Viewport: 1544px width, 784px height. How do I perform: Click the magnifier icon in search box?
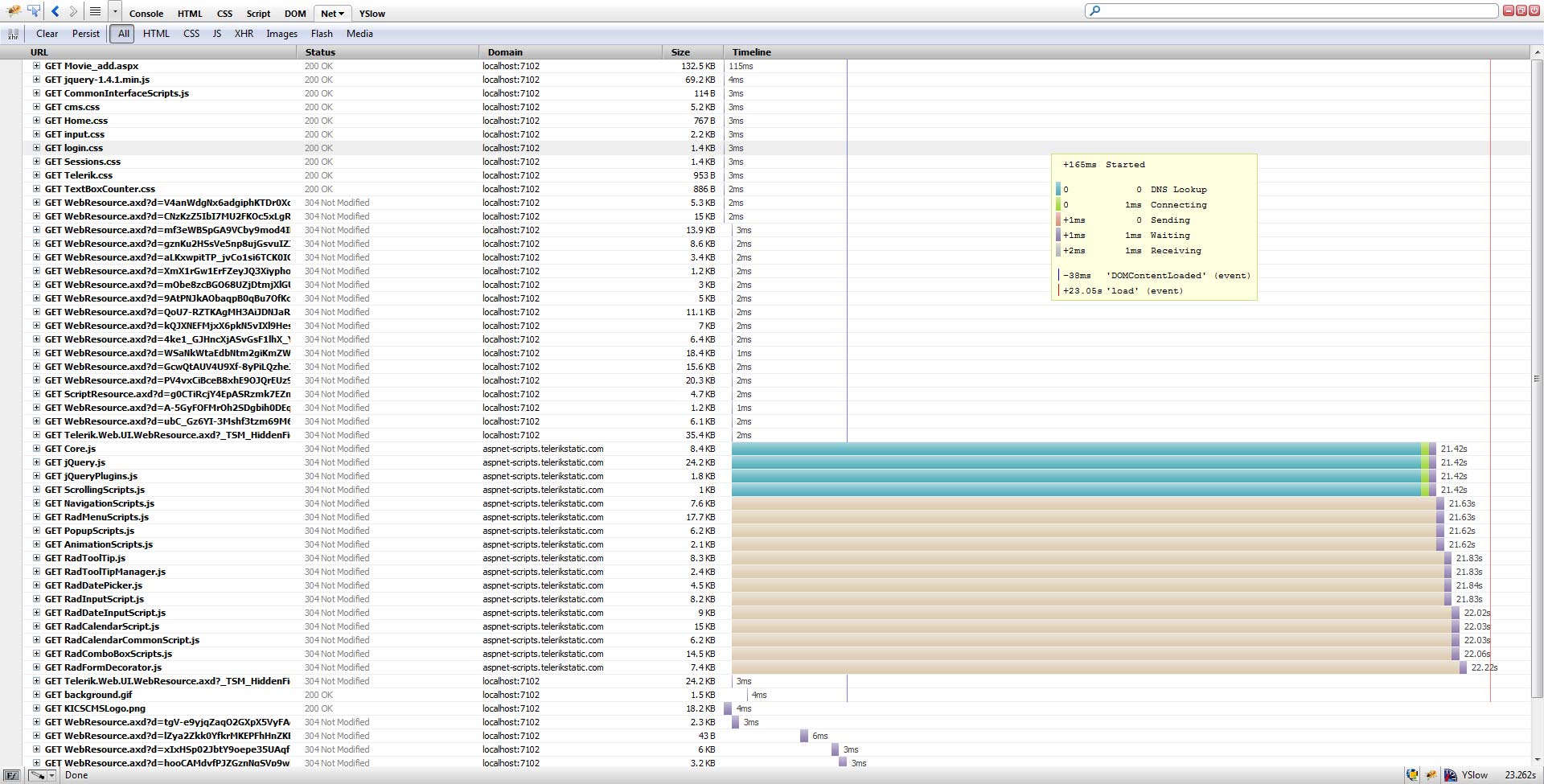1094,10
